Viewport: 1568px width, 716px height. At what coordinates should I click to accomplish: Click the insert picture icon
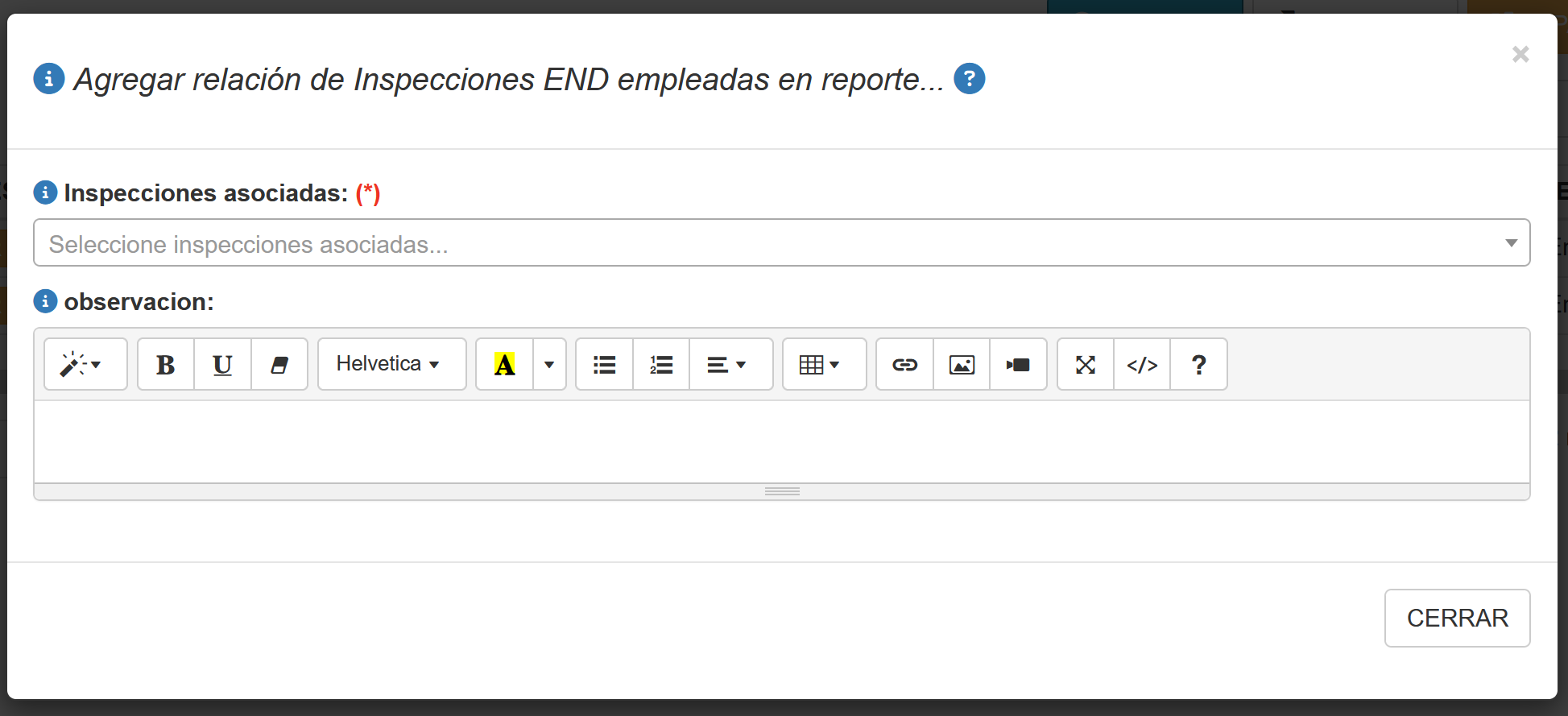point(962,365)
